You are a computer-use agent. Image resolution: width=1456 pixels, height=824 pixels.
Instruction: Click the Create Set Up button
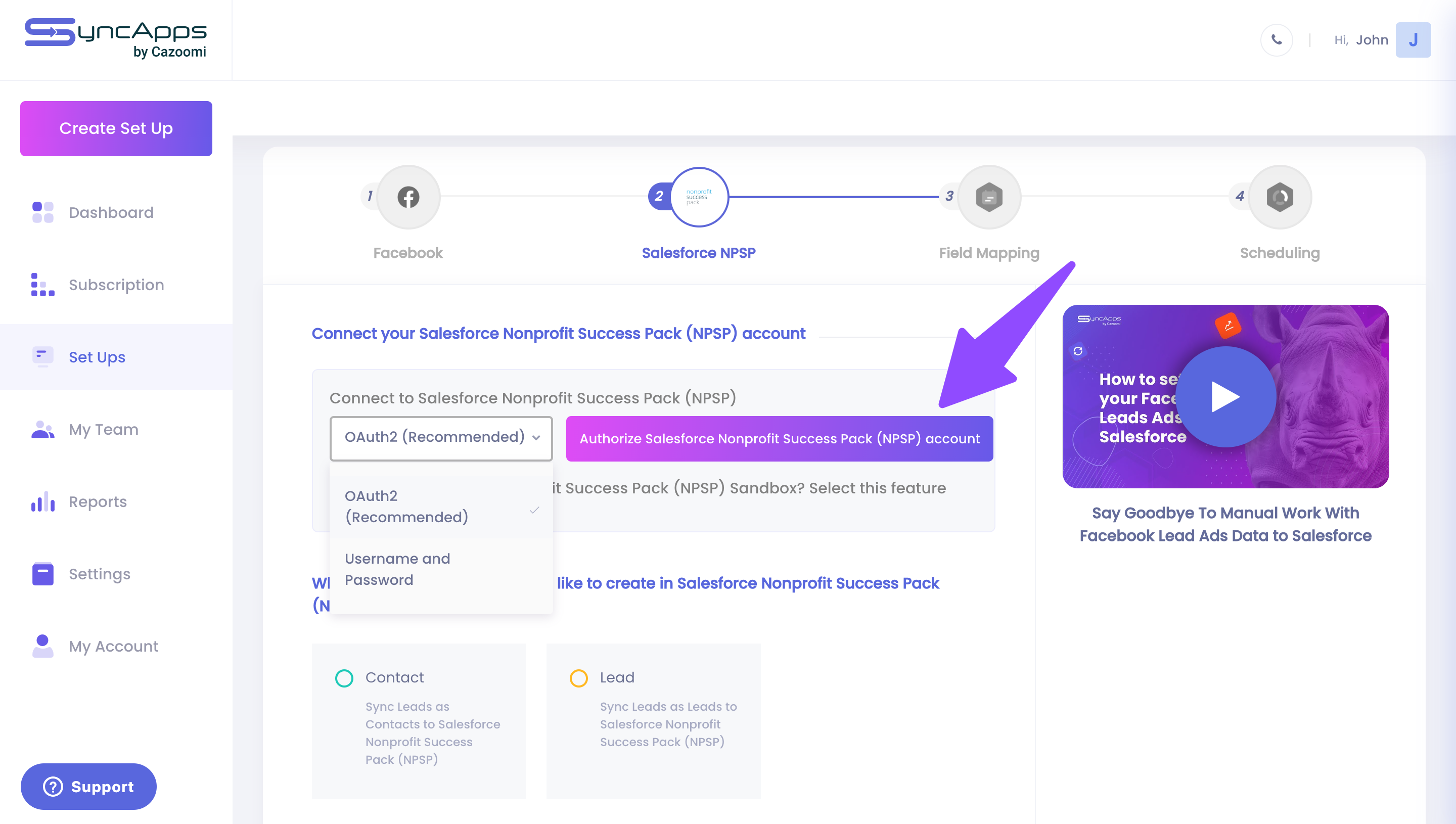coord(116,128)
